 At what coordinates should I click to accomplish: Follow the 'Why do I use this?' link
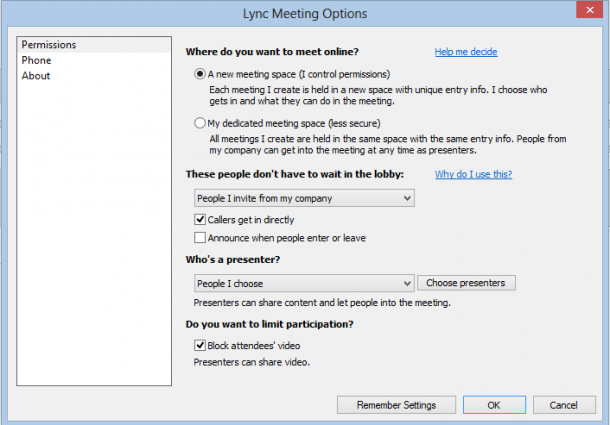coord(473,174)
